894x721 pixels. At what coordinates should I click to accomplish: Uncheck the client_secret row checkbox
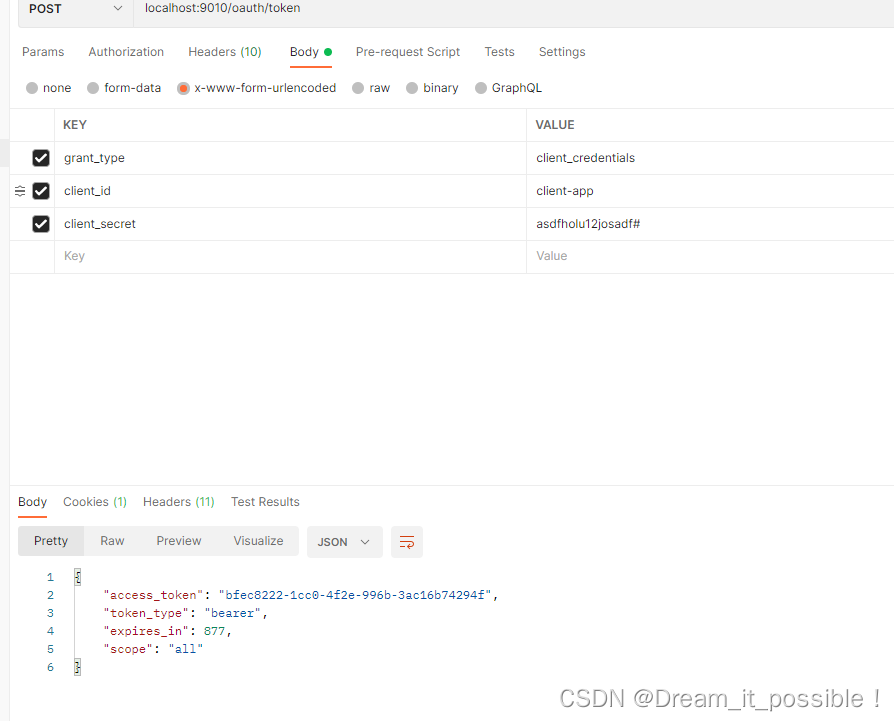point(41,224)
